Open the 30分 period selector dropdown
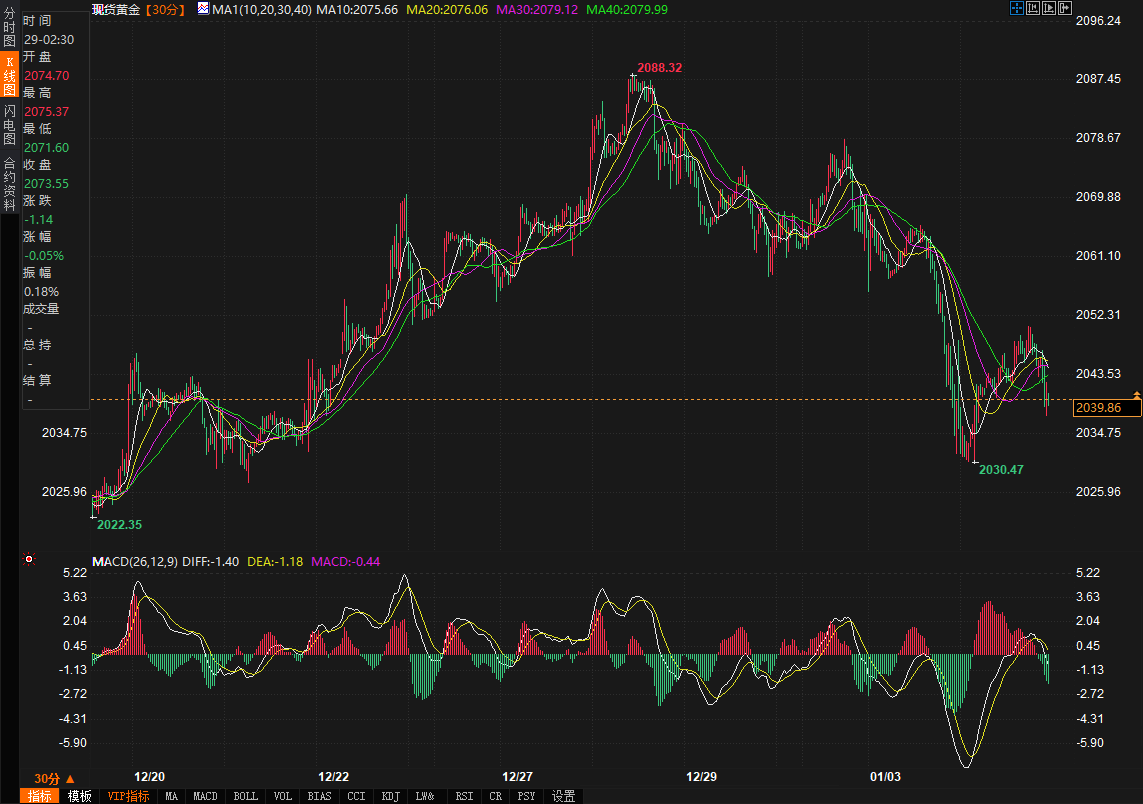Viewport: 1143px width, 804px height. tap(54, 778)
